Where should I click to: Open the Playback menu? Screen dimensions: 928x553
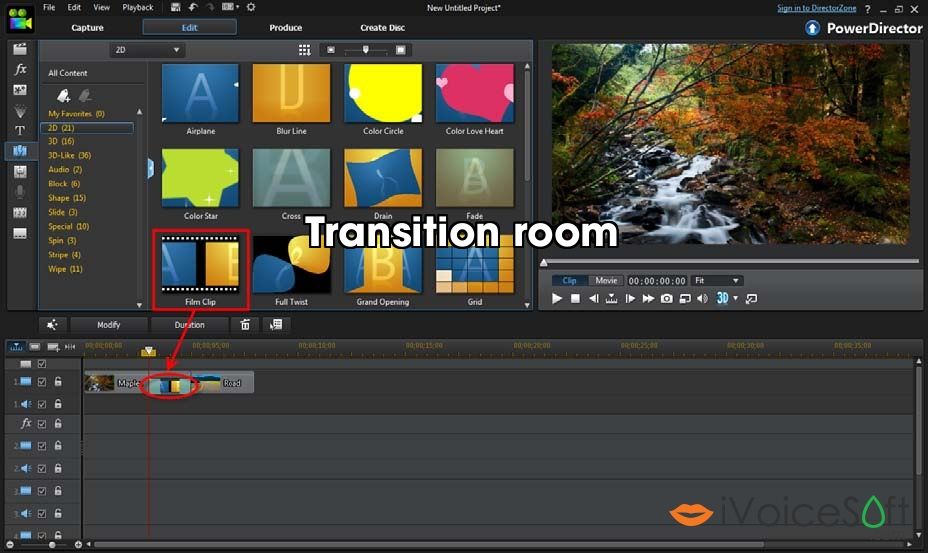138,7
